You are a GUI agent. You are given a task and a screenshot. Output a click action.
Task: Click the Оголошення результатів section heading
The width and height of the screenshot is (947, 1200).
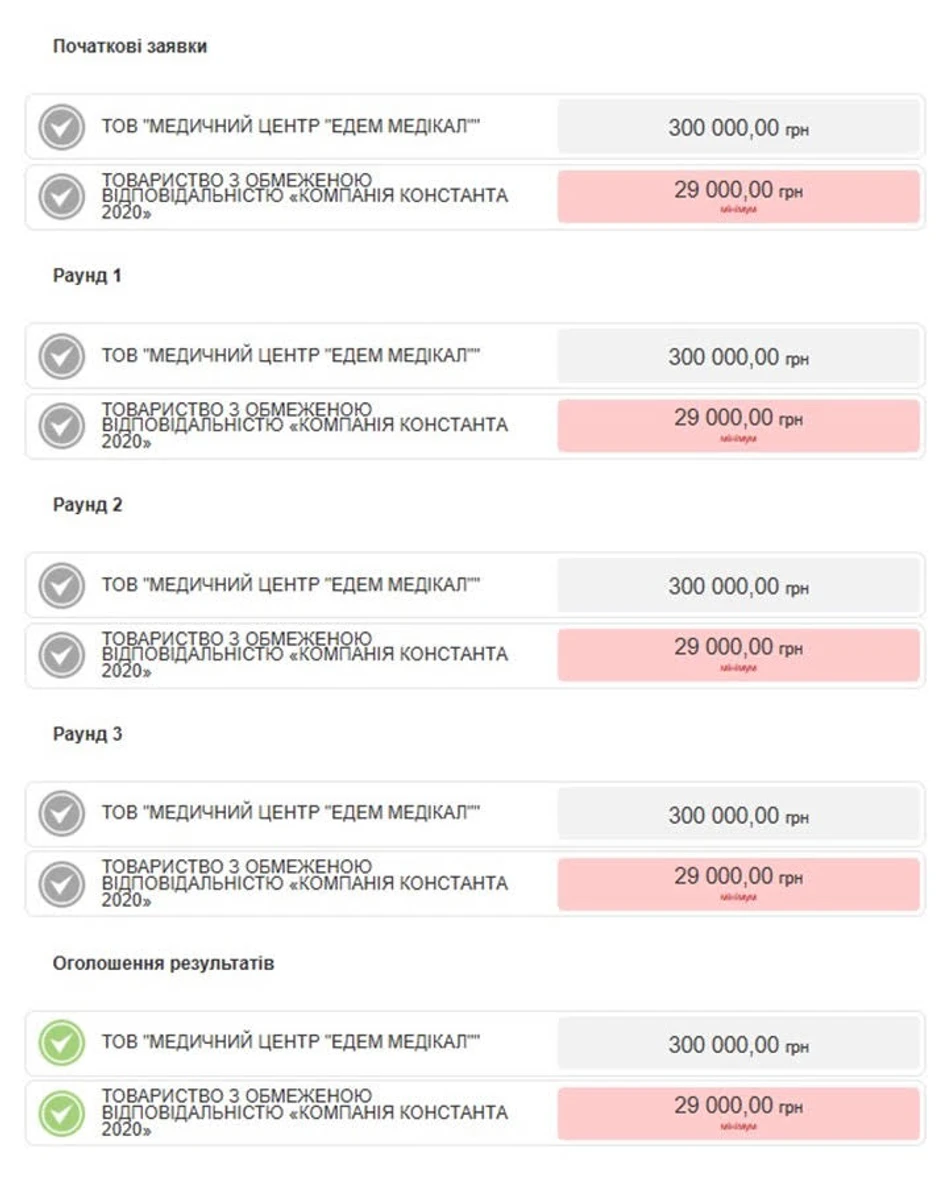coord(163,964)
